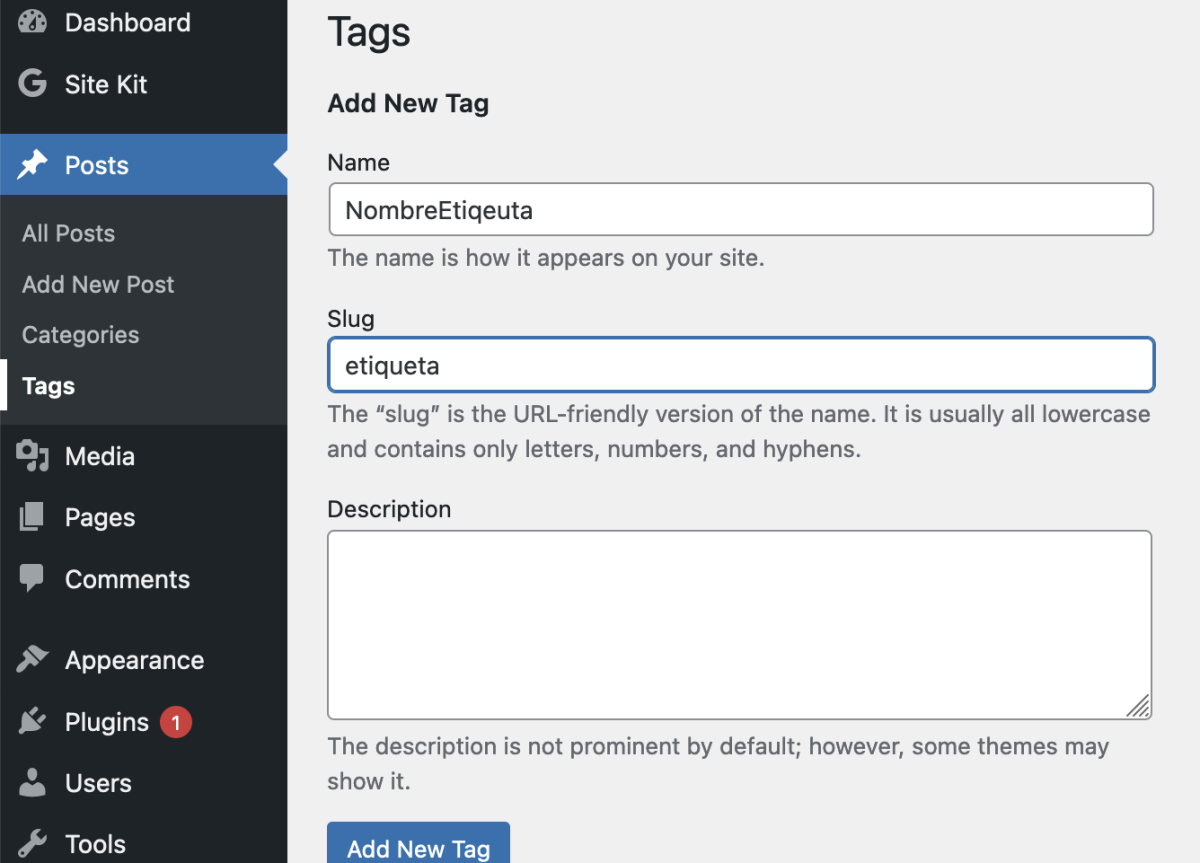Click the Add New Tag button
The width and height of the screenshot is (1200, 863).
pyautogui.click(x=418, y=848)
